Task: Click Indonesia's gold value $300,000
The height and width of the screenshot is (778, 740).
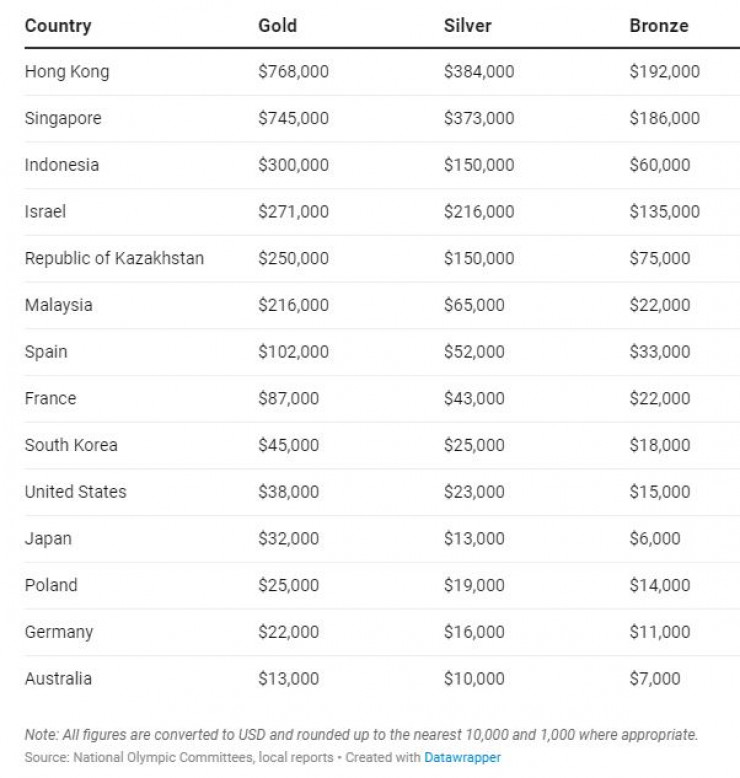Action: click(x=293, y=165)
